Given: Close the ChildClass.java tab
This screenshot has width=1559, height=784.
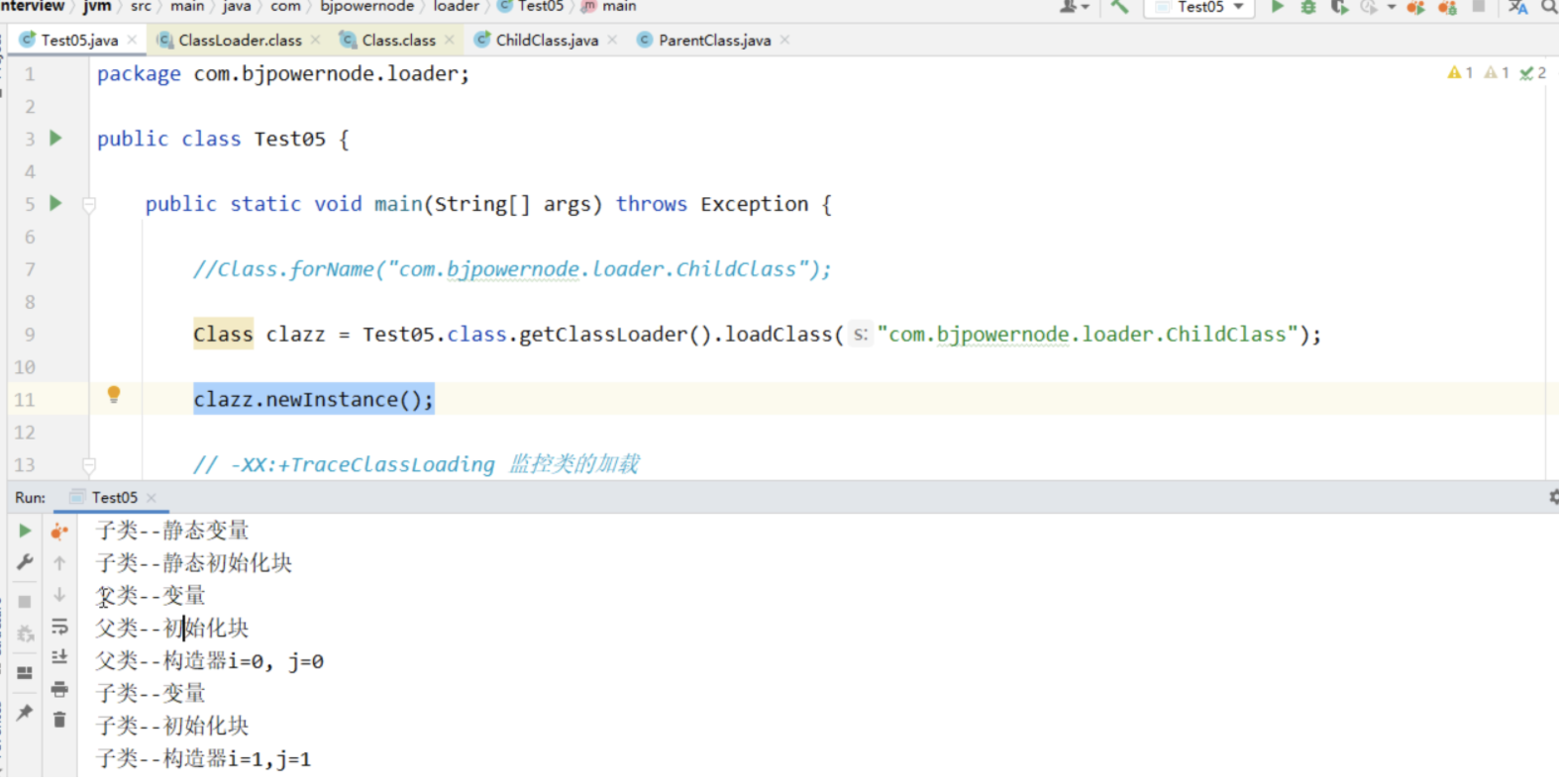Looking at the screenshot, I should click(x=612, y=41).
